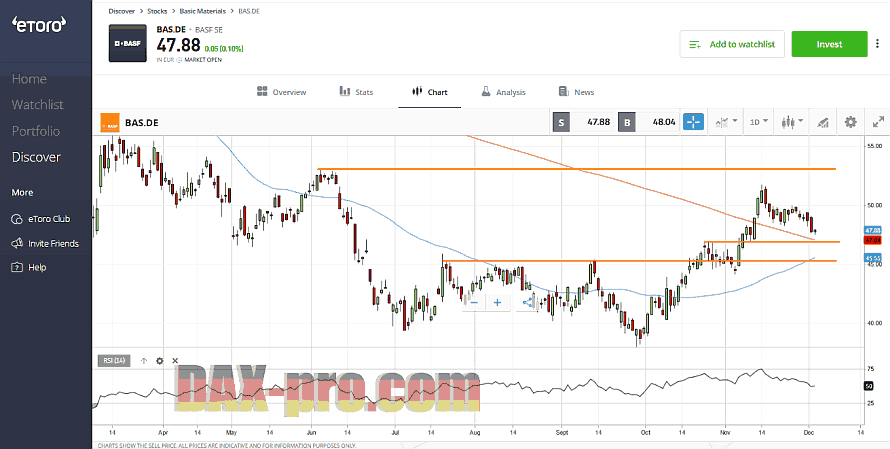Click Add to watchlist button
This screenshot has height=449, width=890.
[x=732, y=44]
